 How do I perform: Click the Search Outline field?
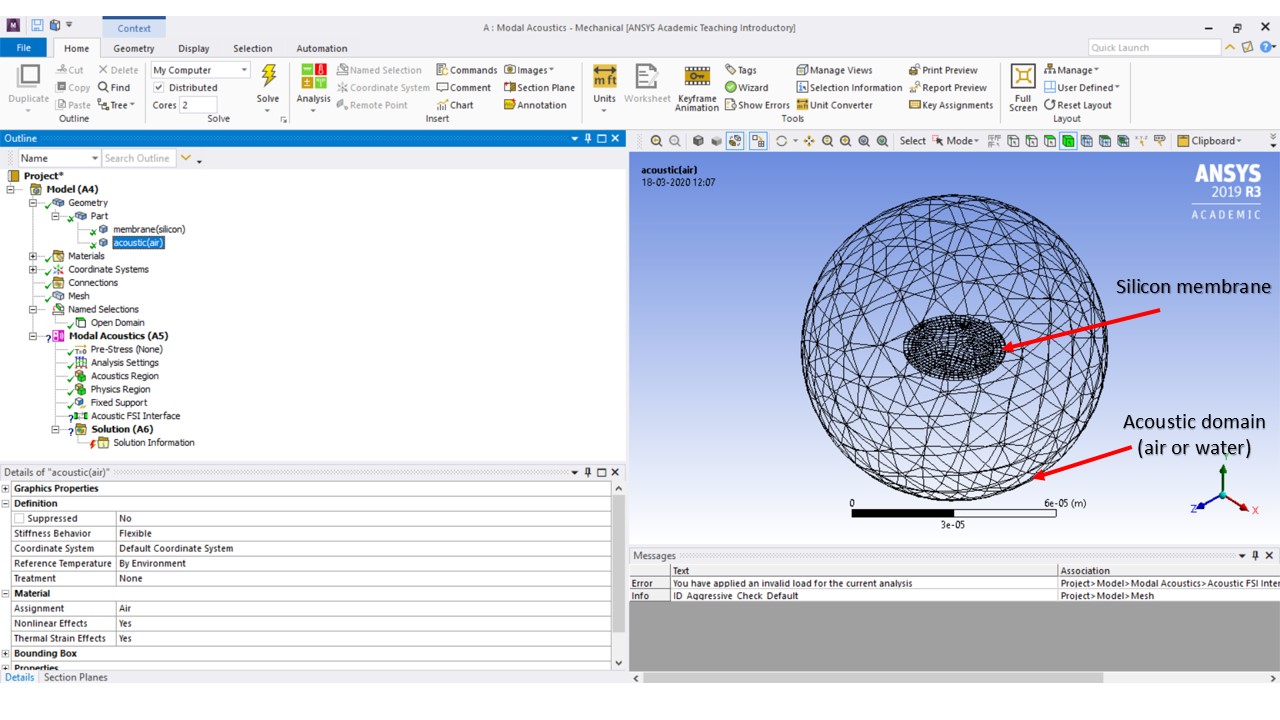[x=138, y=158]
